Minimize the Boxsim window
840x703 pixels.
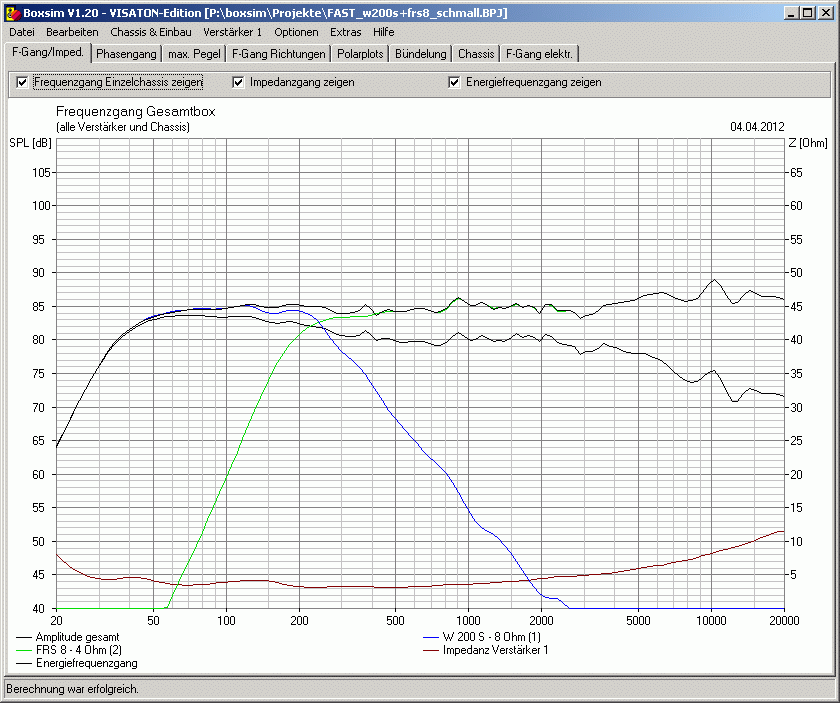click(x=793, y=12)
